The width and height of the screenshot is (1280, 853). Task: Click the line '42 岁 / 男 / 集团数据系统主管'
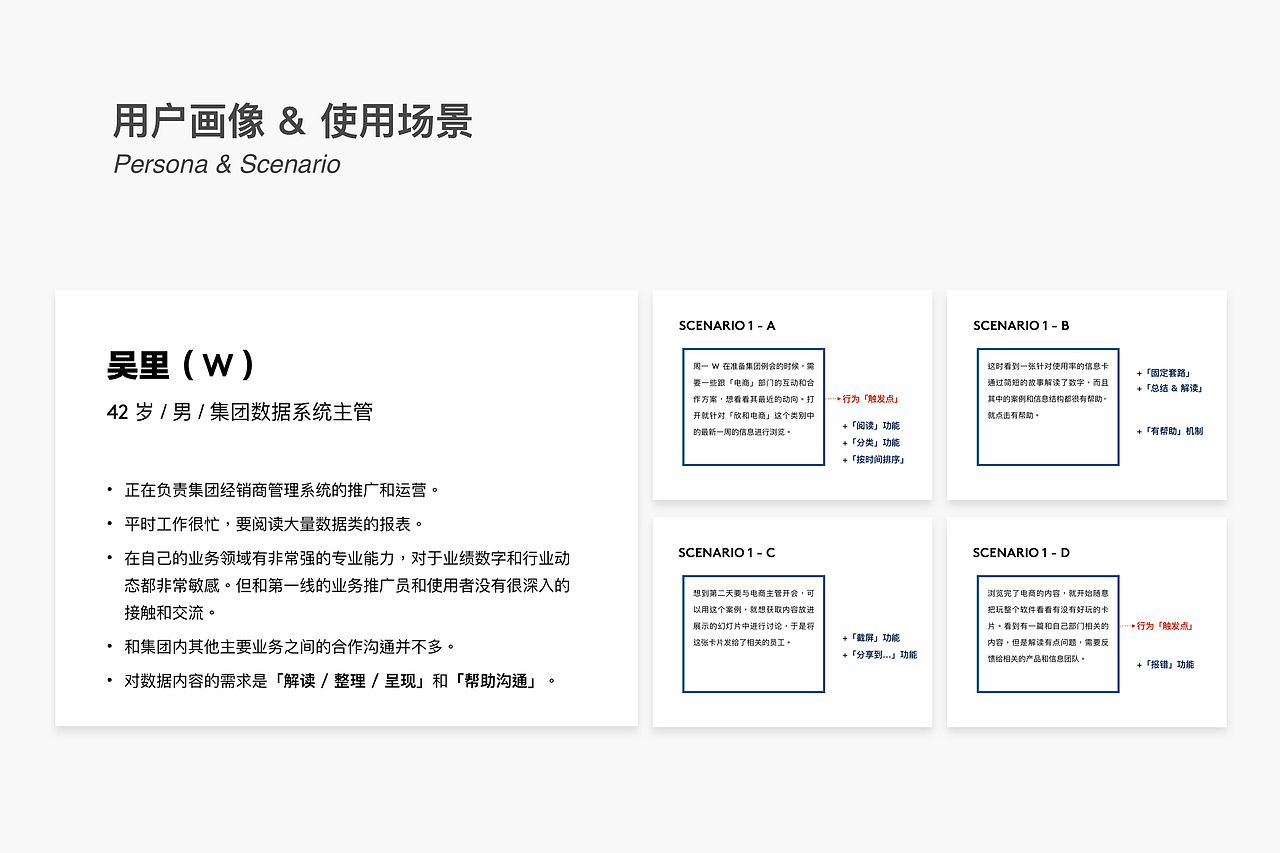click(240, 412)
